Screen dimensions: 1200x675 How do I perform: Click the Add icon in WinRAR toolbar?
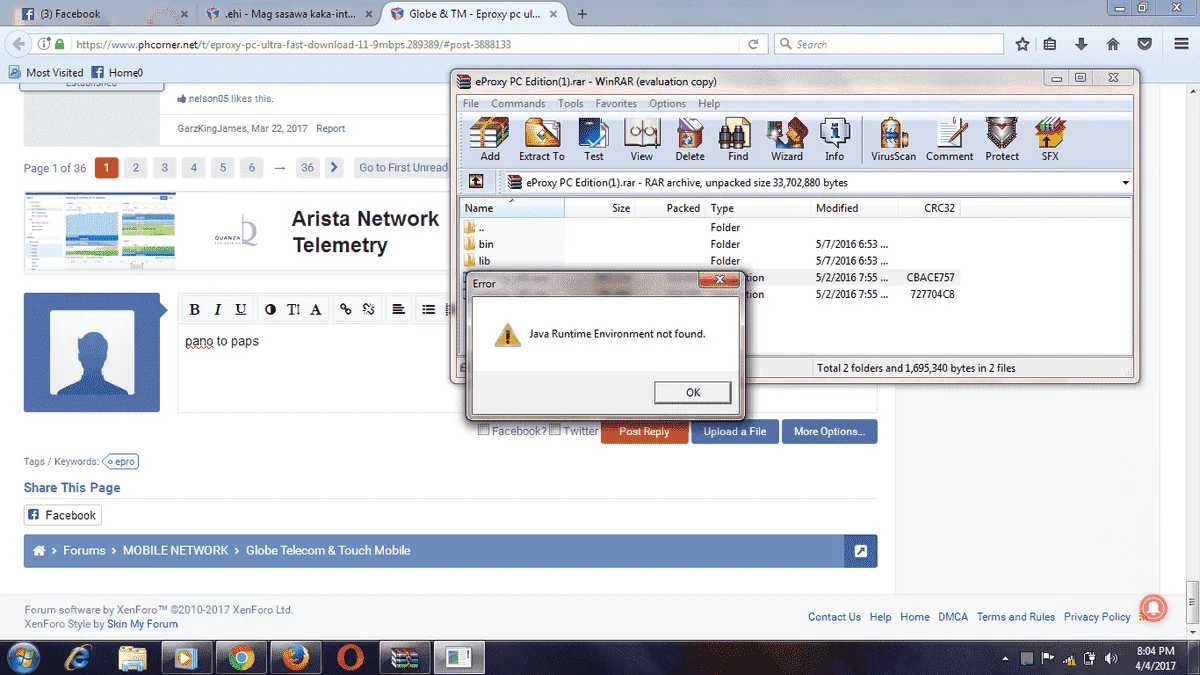pos(490,138)
